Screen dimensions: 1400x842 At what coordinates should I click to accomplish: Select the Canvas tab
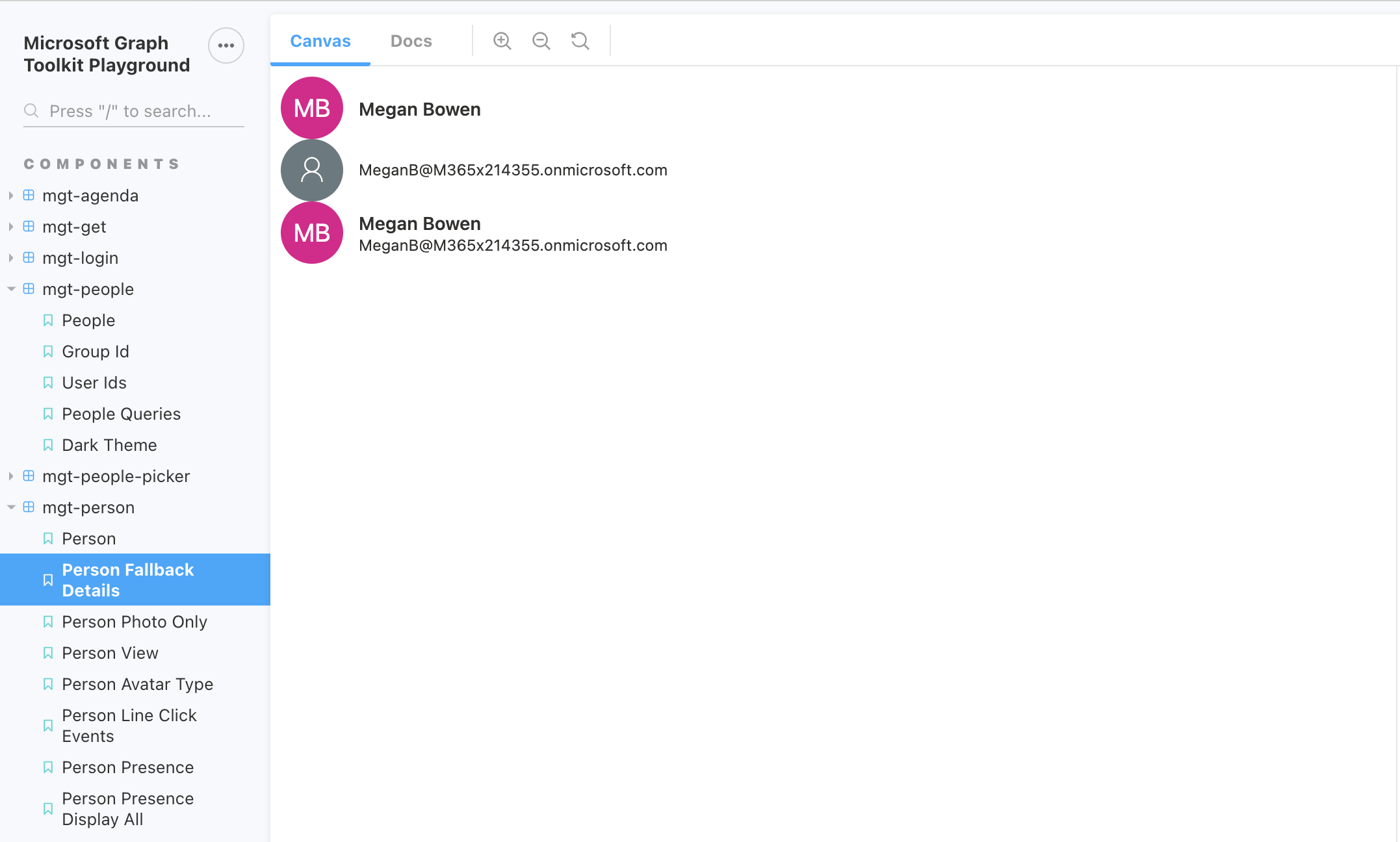320,40
